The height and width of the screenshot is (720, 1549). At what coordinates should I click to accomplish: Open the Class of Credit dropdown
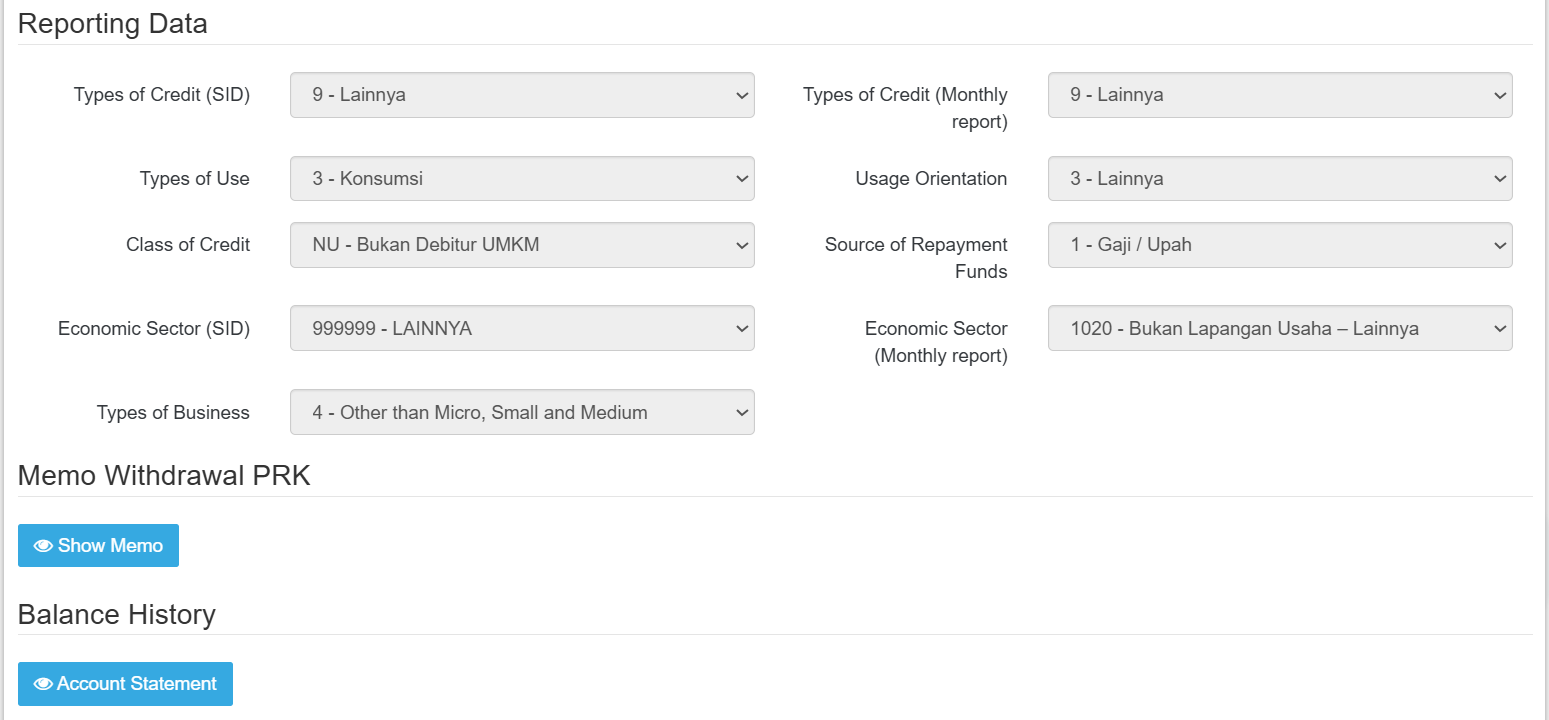pyautogui.click(x=522, y=245)
